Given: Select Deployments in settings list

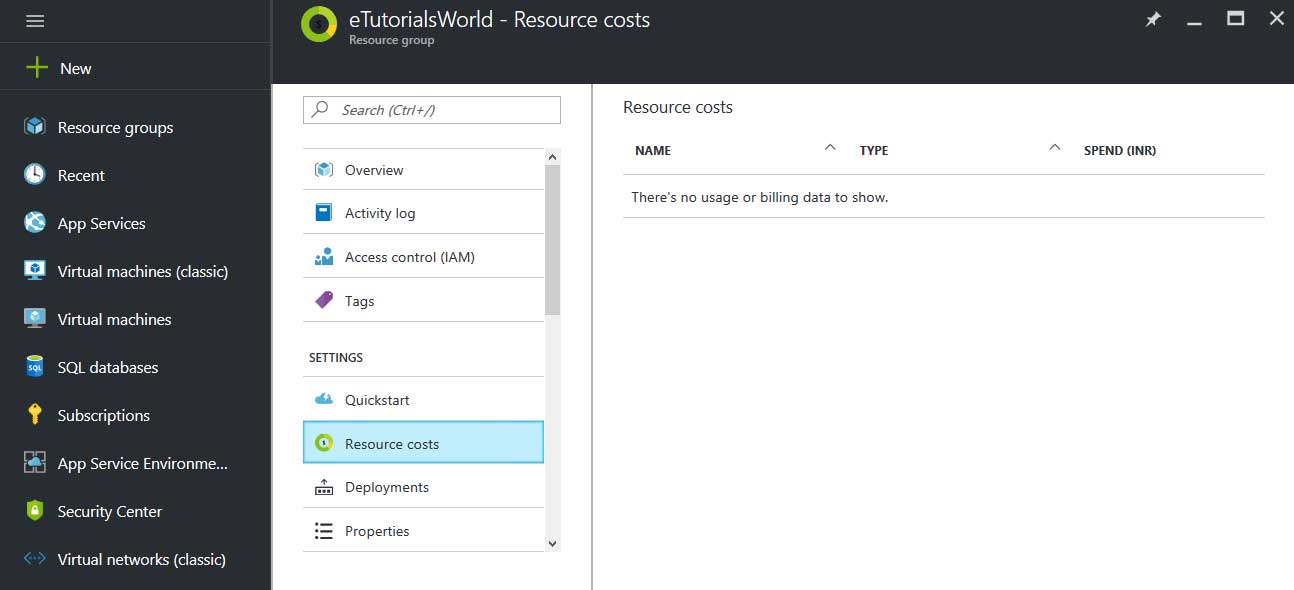Looking at the screenshot, I should (x=387, y=487).
